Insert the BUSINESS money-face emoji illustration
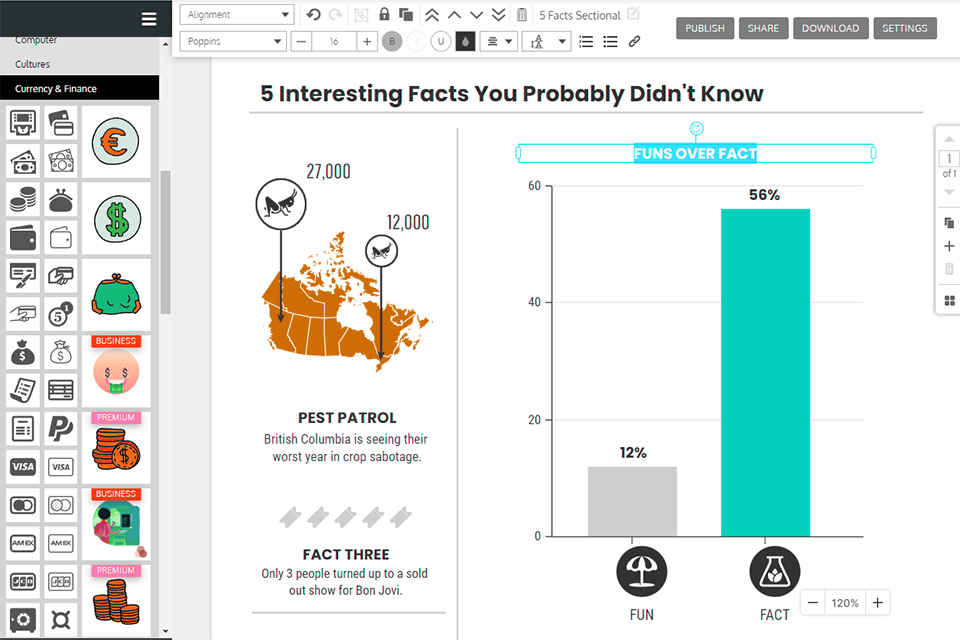960x640 pixels. [x=116, y=372]
